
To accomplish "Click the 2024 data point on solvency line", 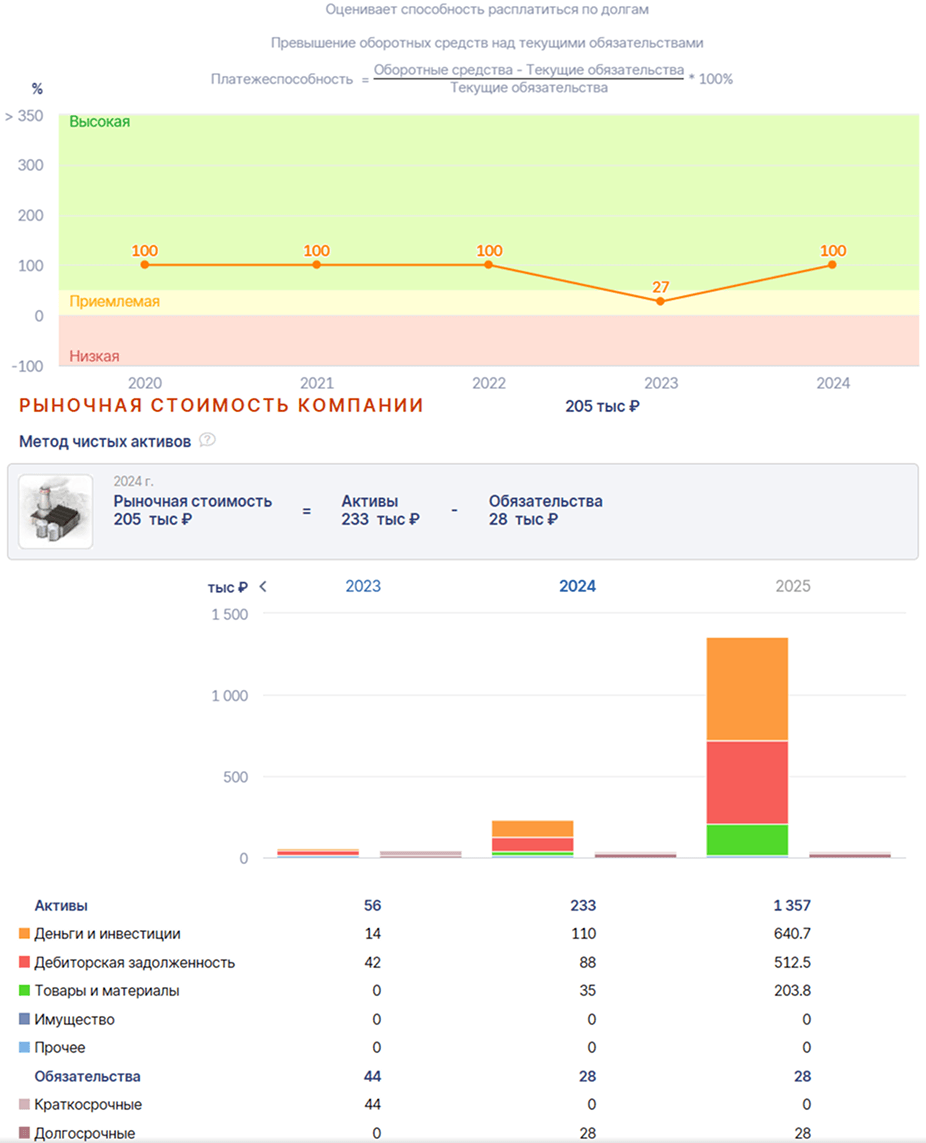I will point(833,265).
